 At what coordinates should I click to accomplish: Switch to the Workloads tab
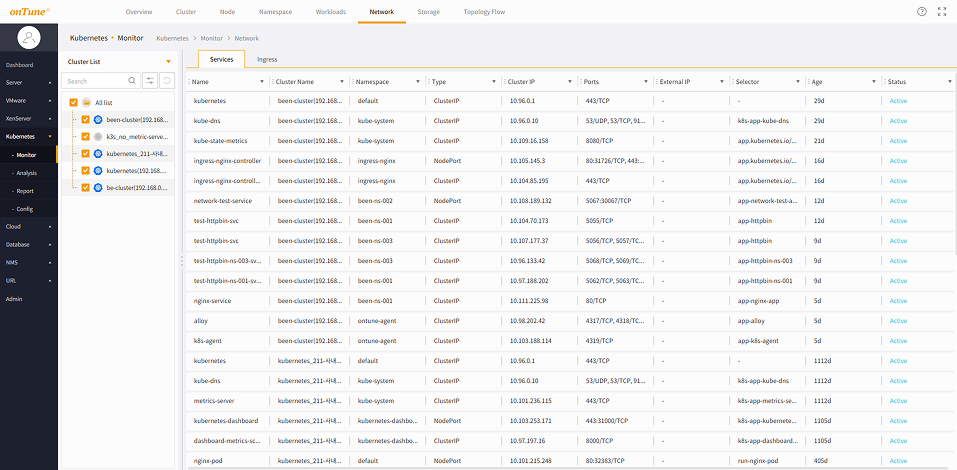tap(331, 12)
